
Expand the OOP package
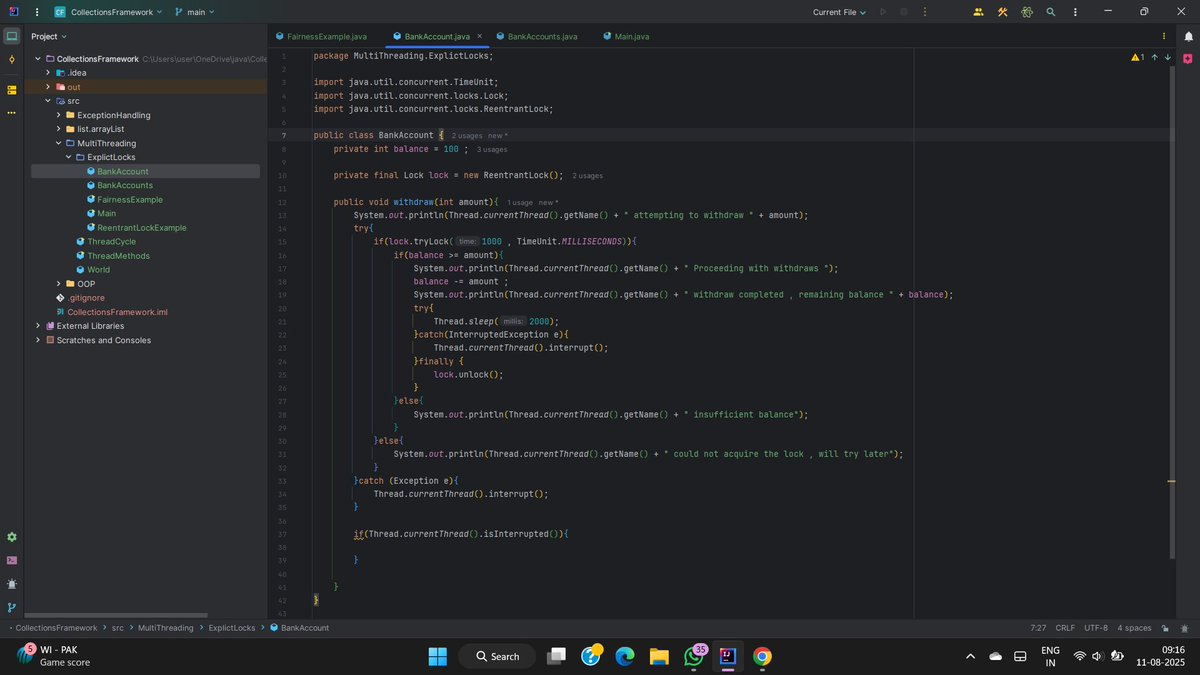58,284
